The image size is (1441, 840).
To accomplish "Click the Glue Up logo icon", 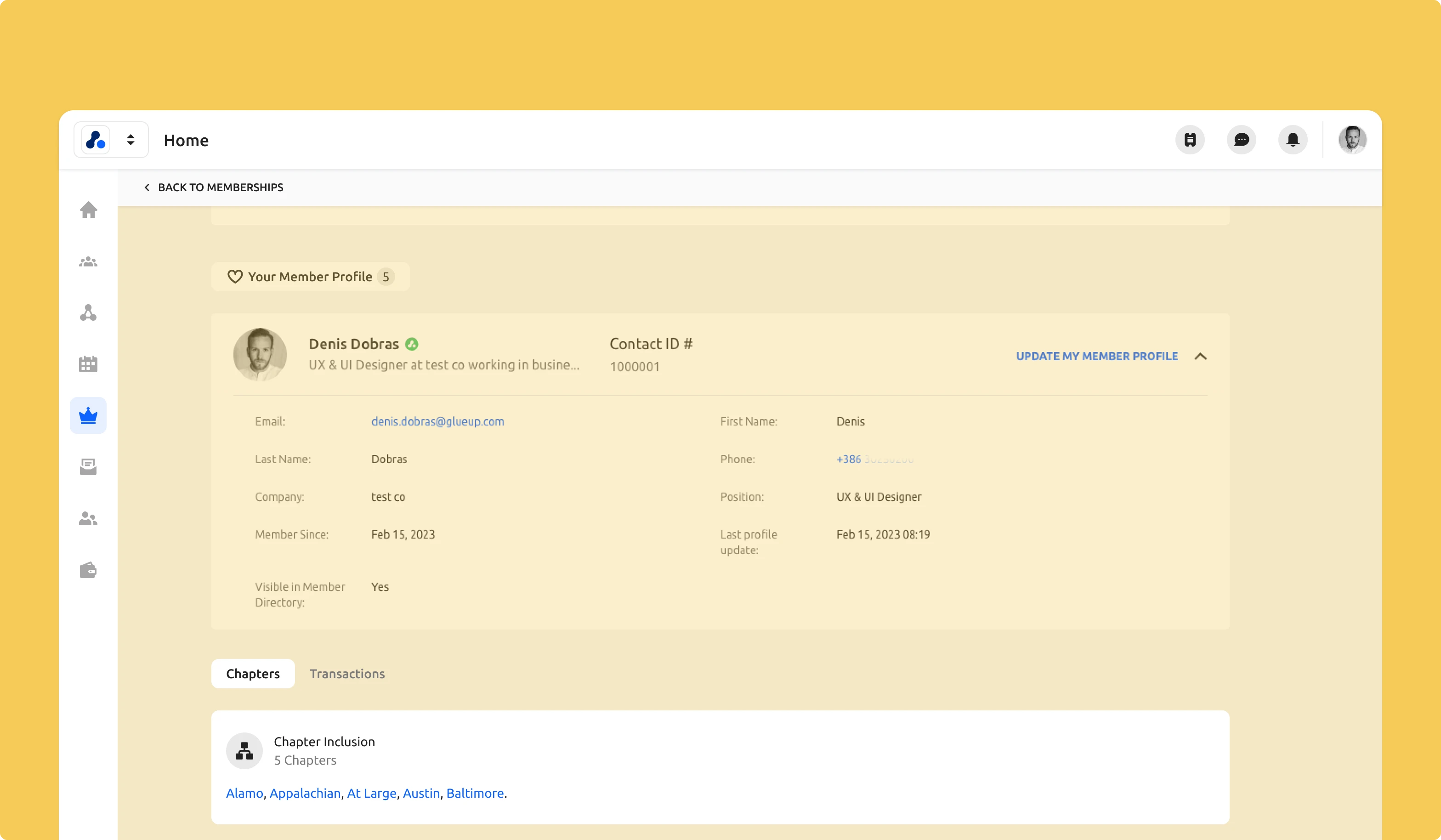I will (x=96, y=140).
